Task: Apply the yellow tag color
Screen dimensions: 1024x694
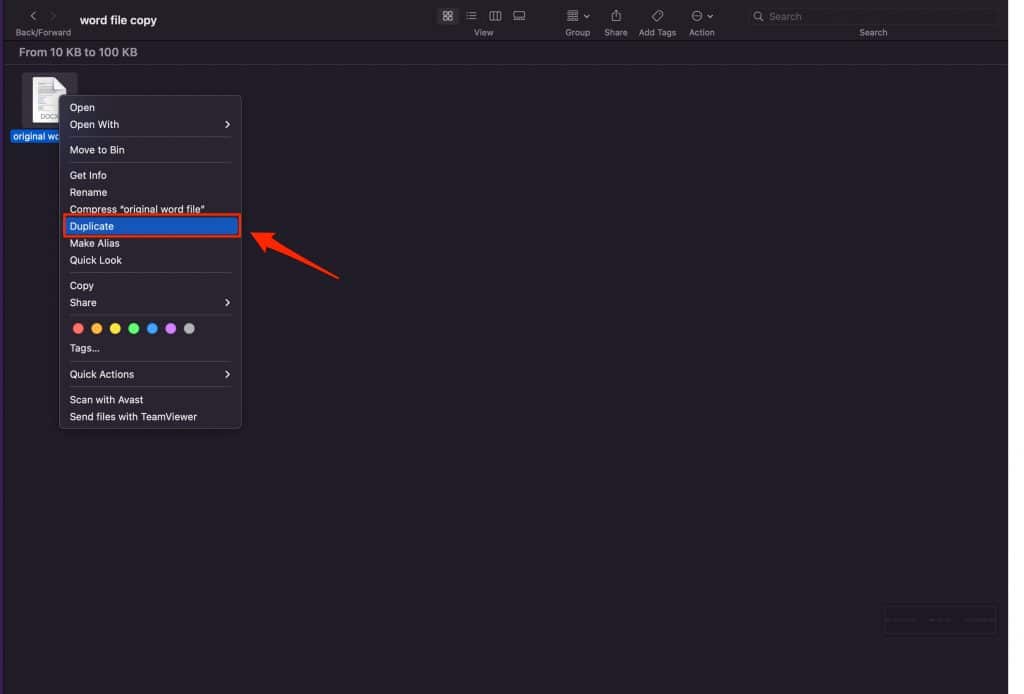Action: (x=115, y=328)
